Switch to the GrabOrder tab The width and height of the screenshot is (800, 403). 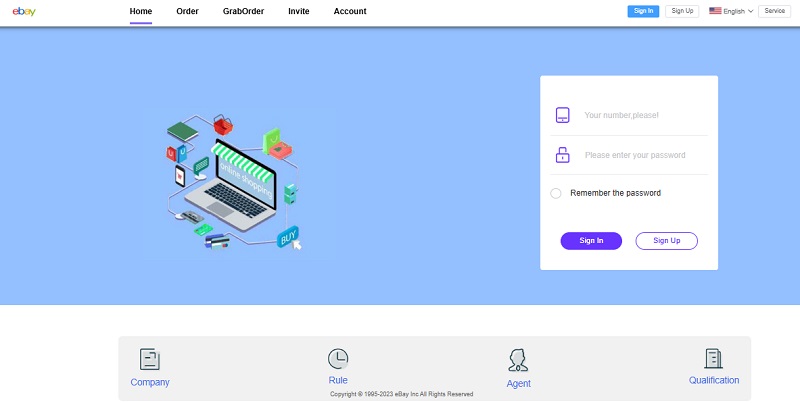243,12
